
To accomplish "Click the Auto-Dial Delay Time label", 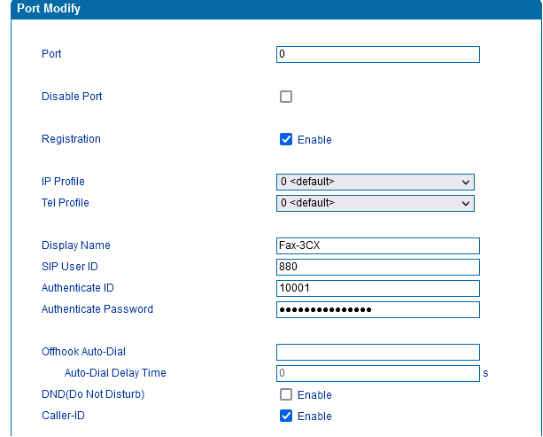I will point(115,373).
